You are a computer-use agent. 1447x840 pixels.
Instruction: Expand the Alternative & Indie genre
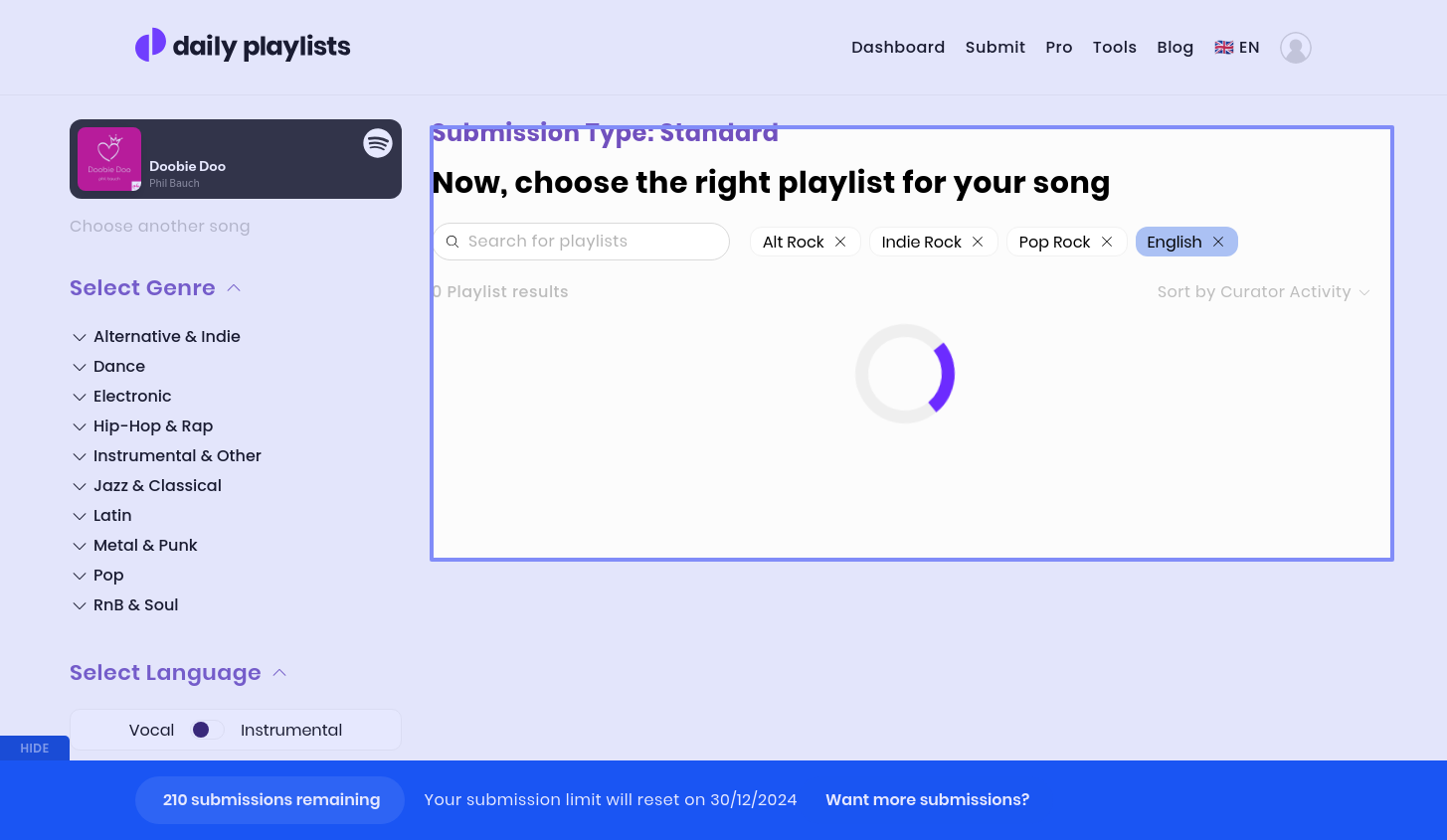[80, 337]
